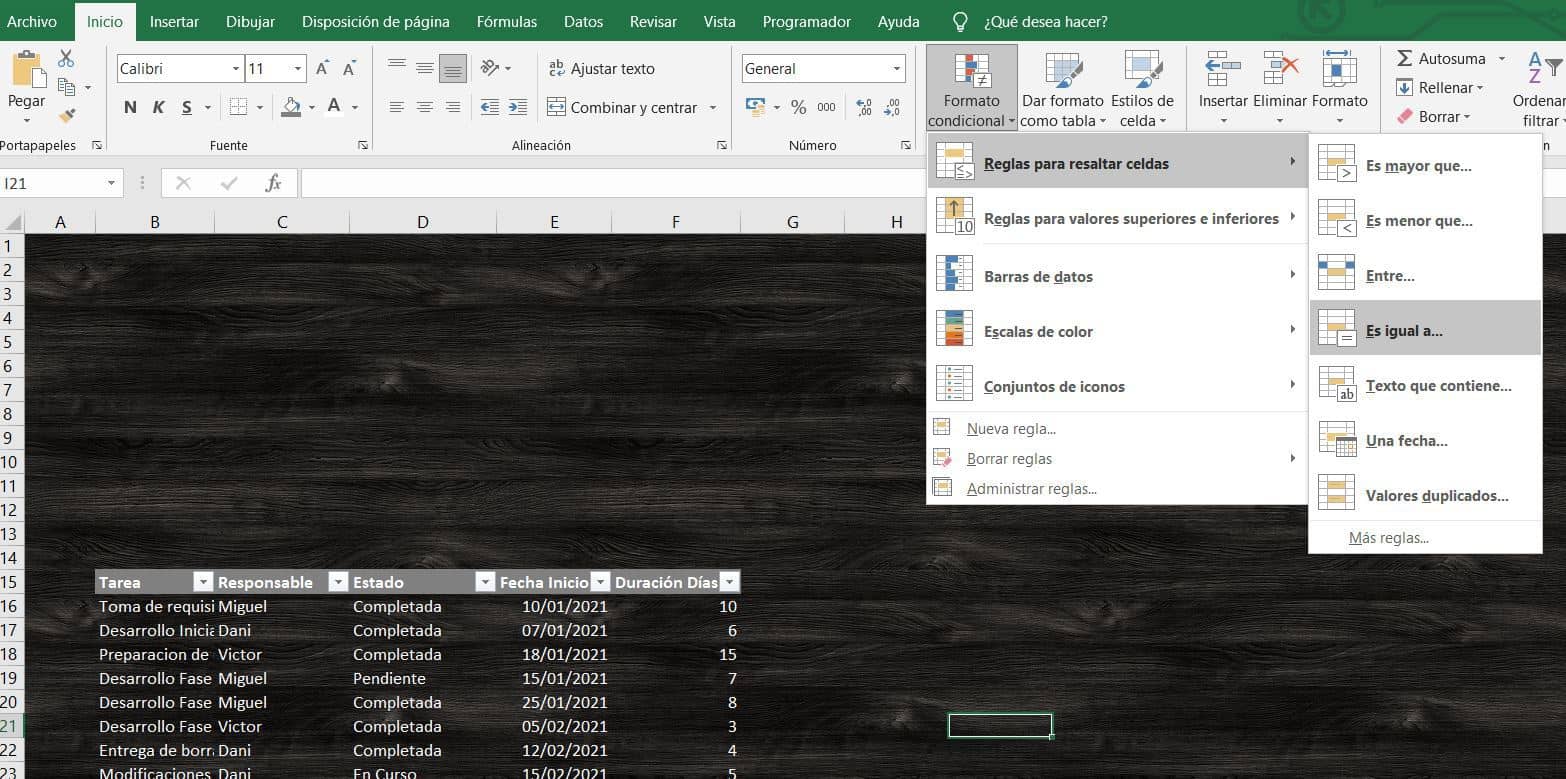Click the Increase Font Size icon
The height and width of the screenshot is (779, 1566).
coord(322,69)
